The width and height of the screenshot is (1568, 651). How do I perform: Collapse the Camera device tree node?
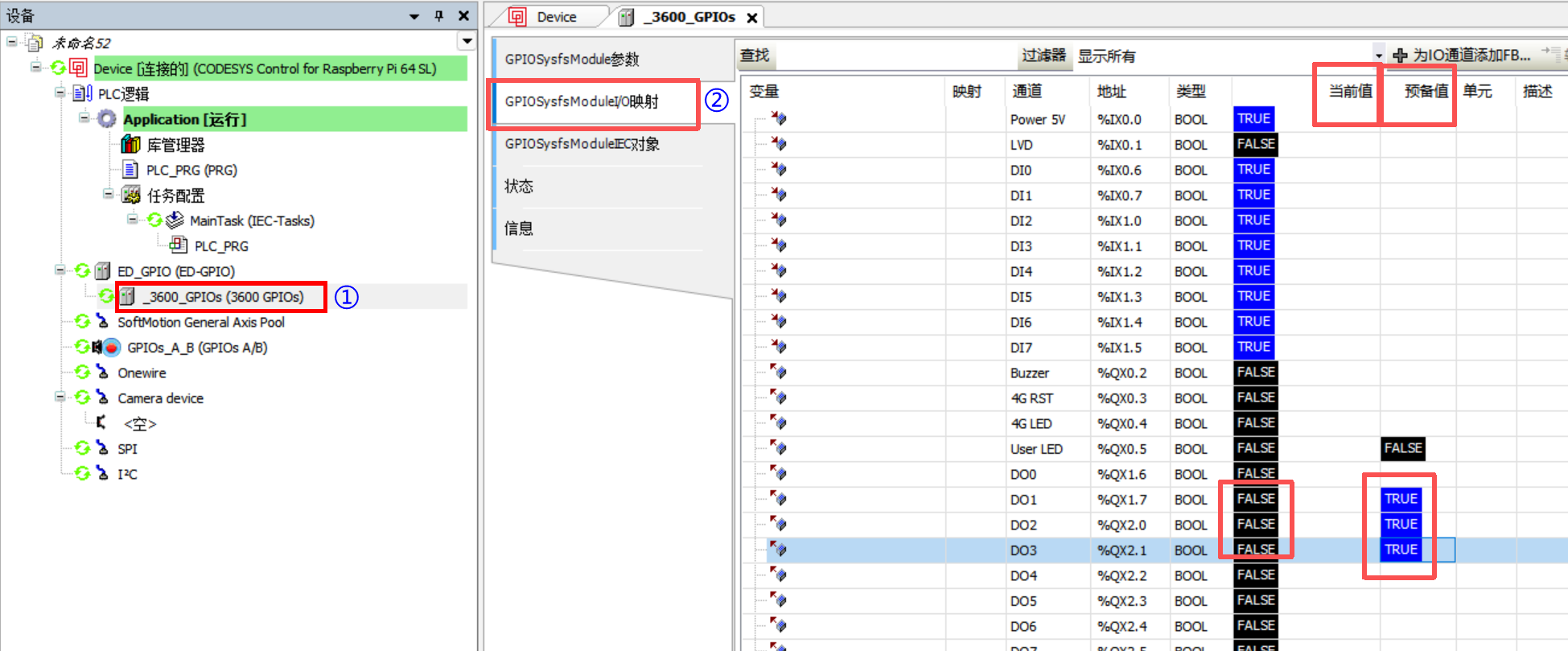(x=60, y=398)
